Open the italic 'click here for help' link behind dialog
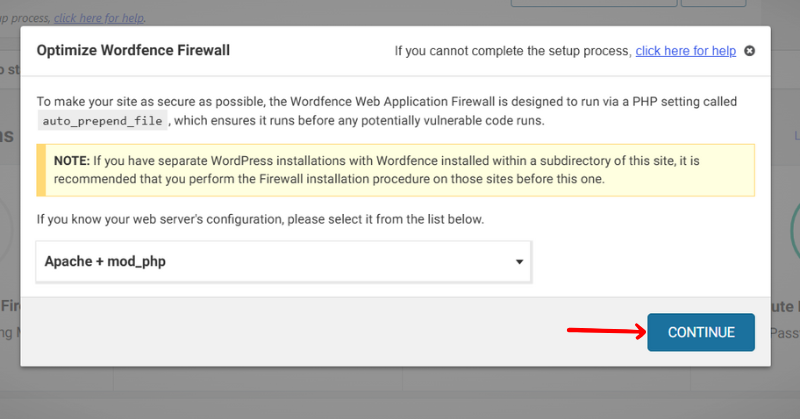The width and height of the screenshot is (800, 419). tap(99, 18)
